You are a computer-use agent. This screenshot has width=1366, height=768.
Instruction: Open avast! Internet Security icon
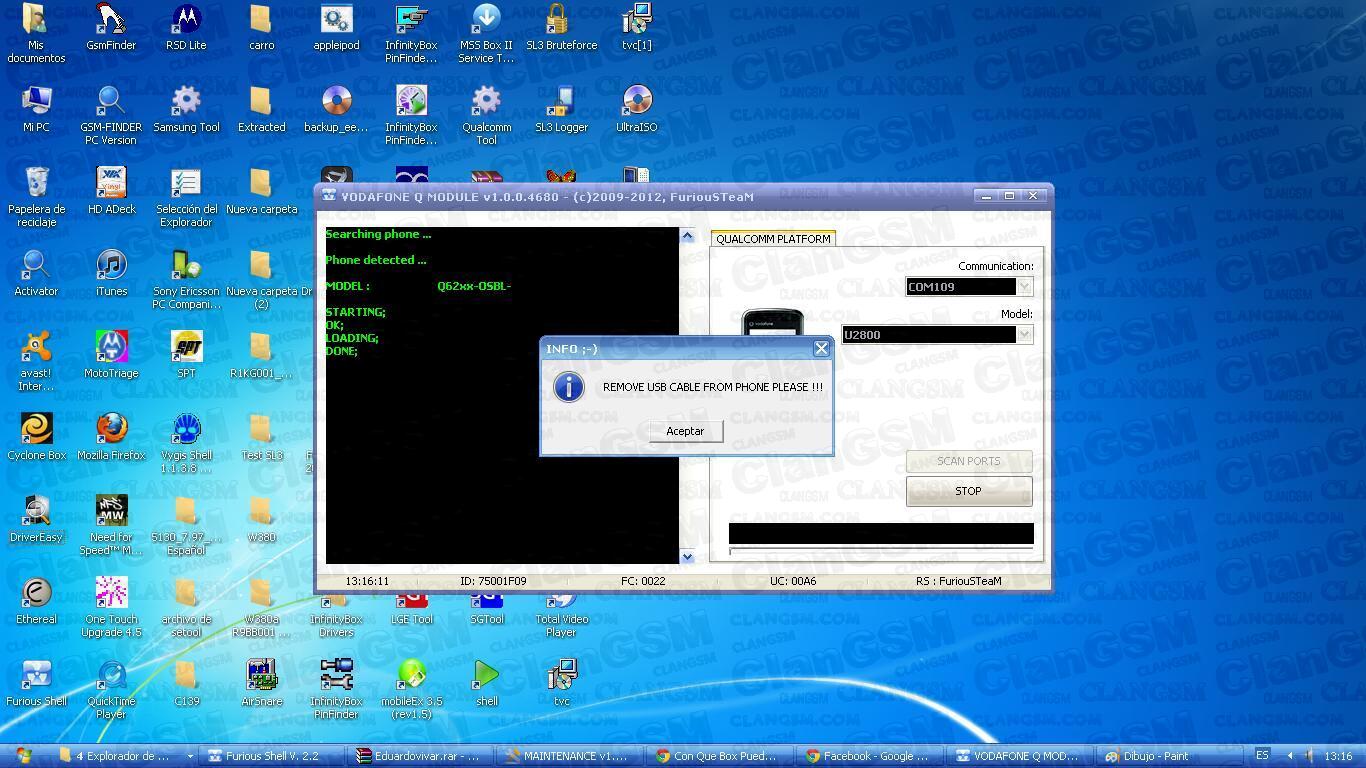coord(36,361)
